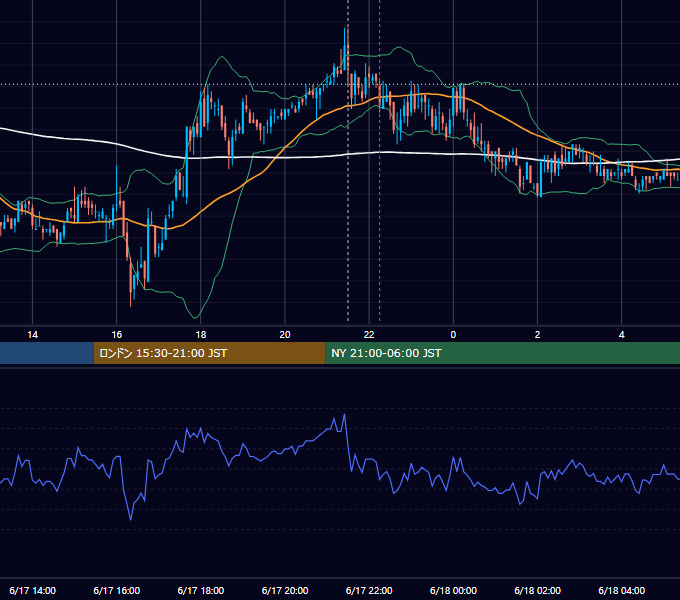Click the oscillator lowest trough after 16:00
The image size is (680, 600).
click(x=131, y=518)
